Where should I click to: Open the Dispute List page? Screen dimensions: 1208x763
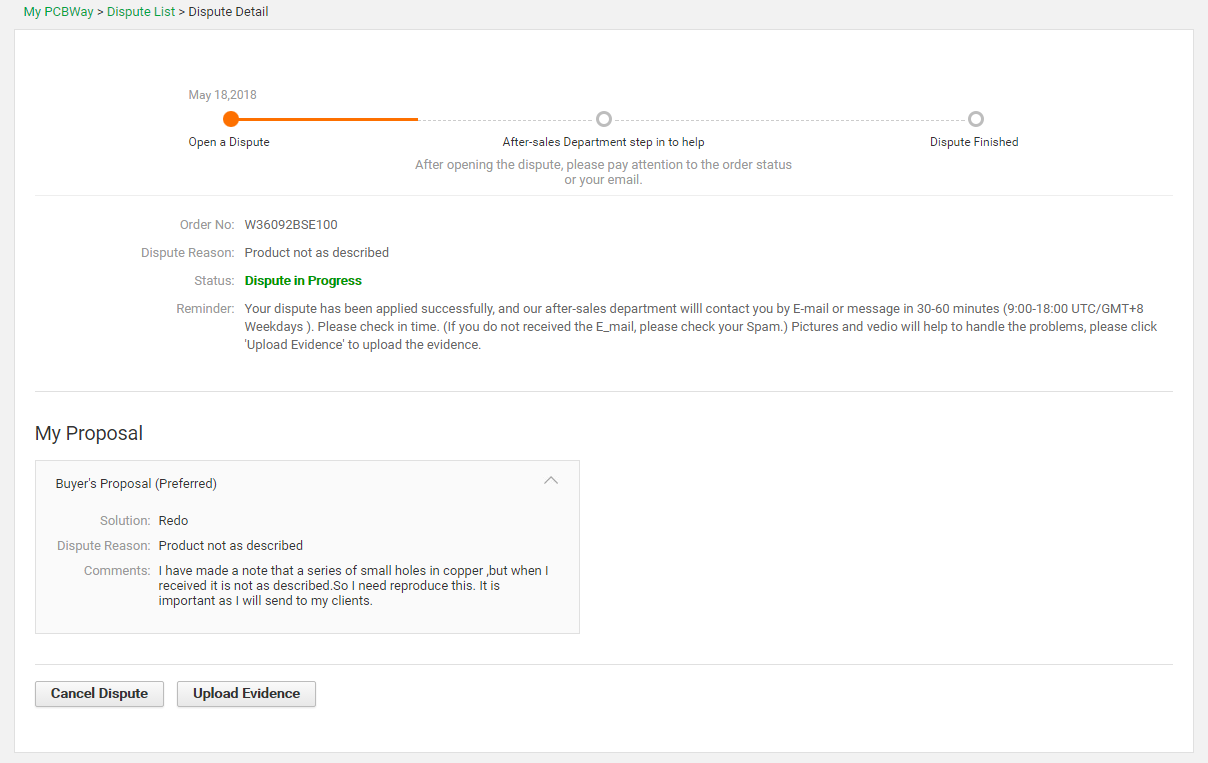[140, 11]
